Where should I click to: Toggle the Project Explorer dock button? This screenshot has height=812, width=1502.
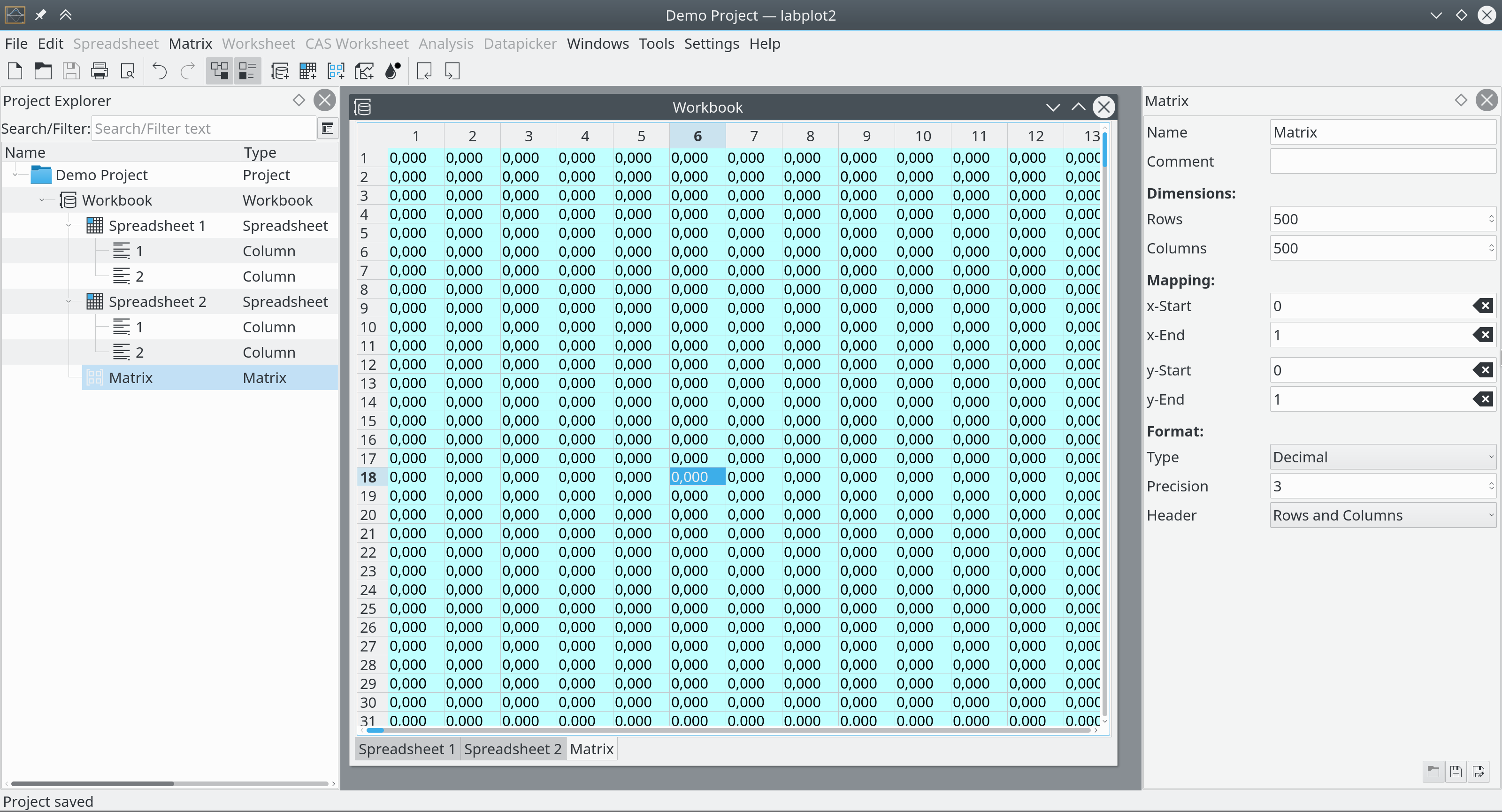point(219,71)
